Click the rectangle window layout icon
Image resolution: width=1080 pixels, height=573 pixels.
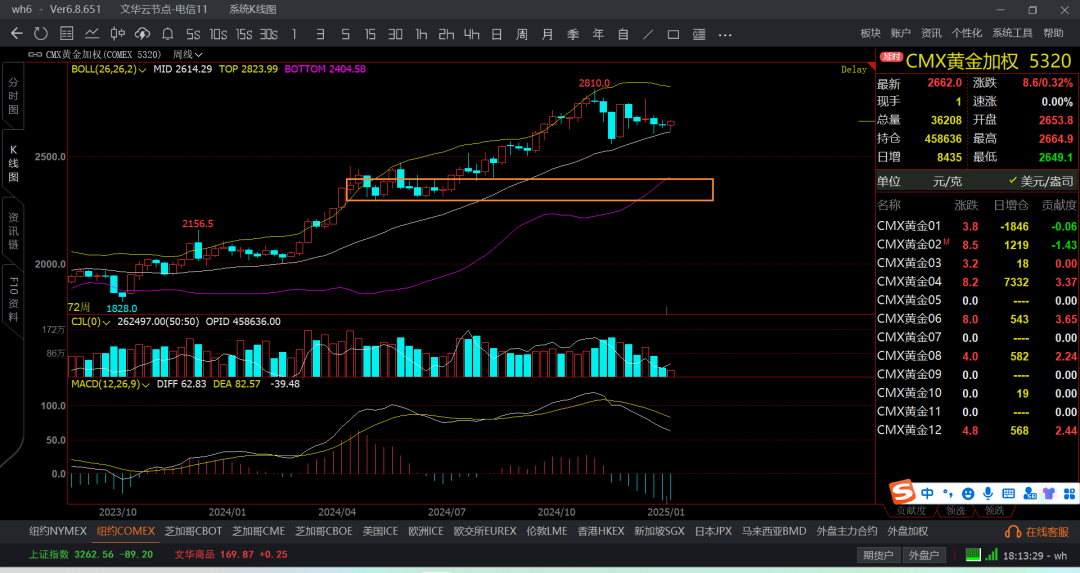coord(674,34)
